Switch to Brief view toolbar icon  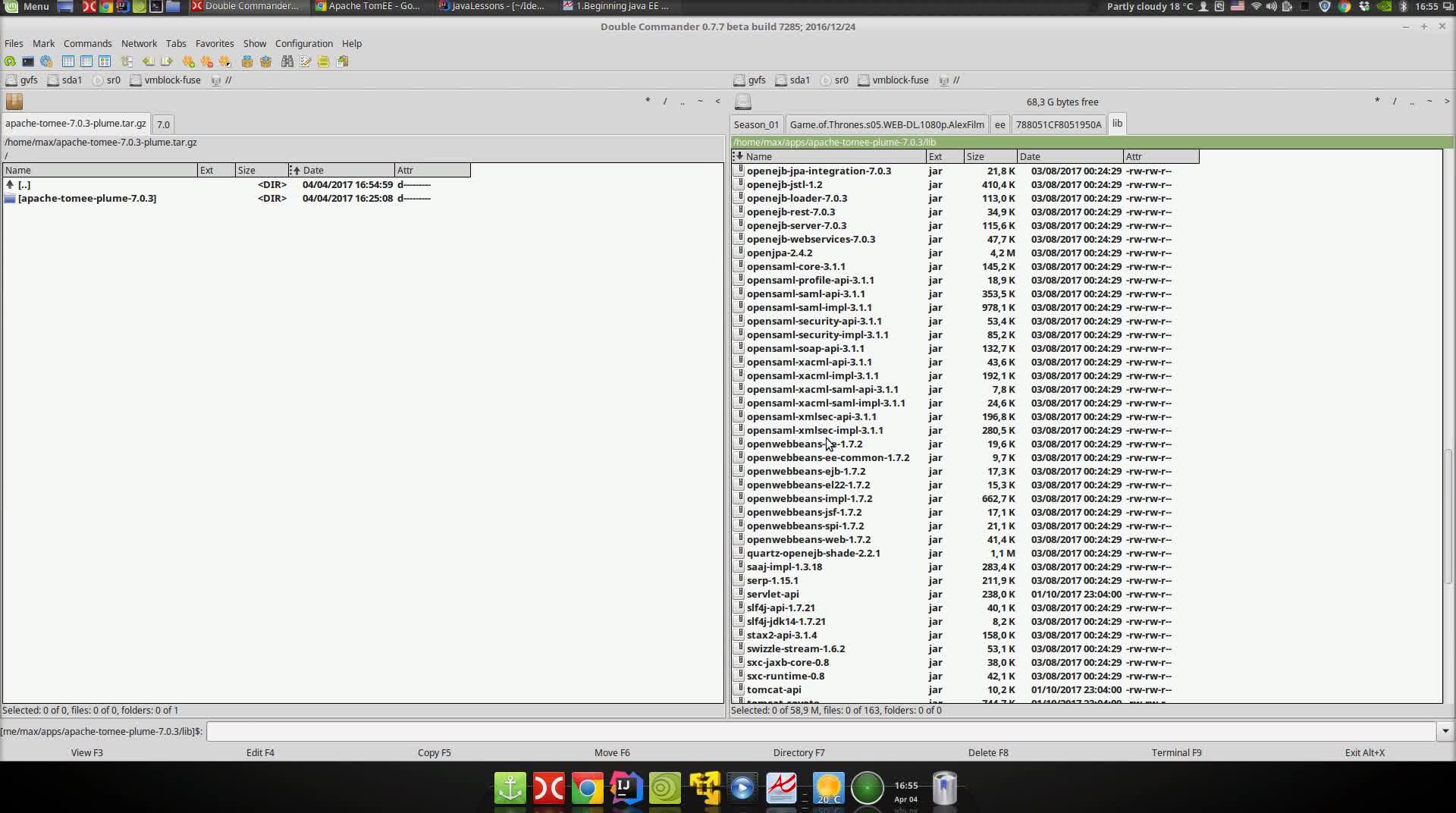point(68,61)
